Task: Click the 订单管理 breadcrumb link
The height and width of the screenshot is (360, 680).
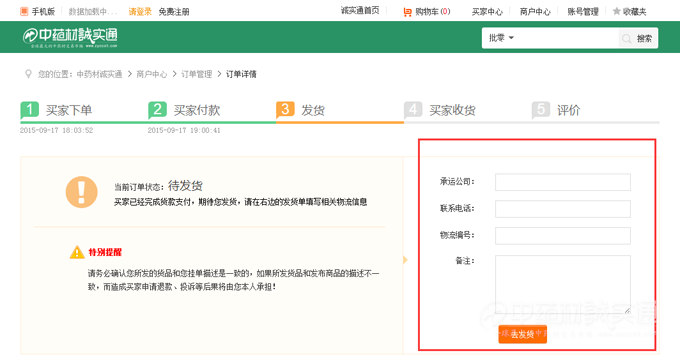Action: (x=196, y=74)
